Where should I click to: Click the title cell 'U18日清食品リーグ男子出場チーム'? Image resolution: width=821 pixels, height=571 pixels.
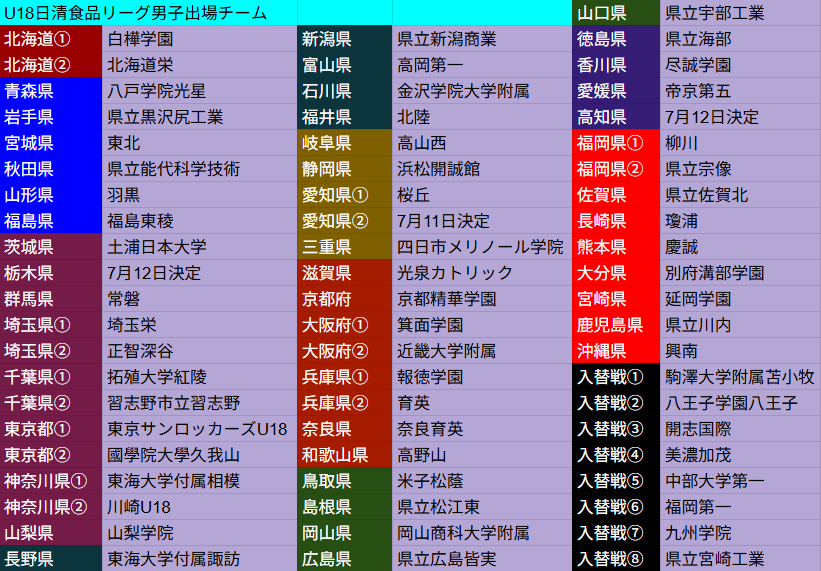148,13
